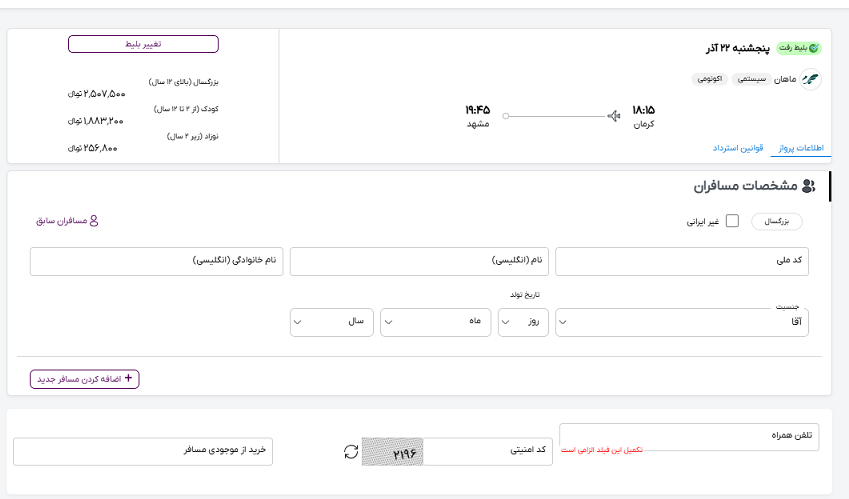Screen dimensions: 849x499
Task: Click the airline name ماهان
Action: click(785, 80)
